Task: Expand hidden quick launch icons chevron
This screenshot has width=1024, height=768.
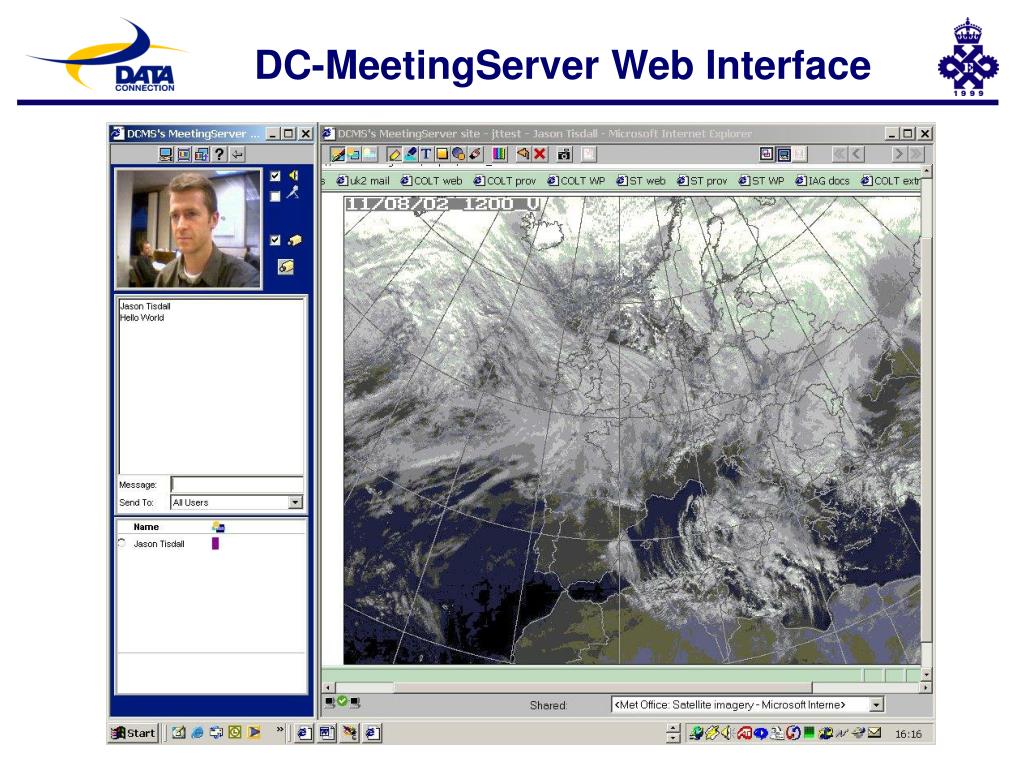Action: [280, 729]
